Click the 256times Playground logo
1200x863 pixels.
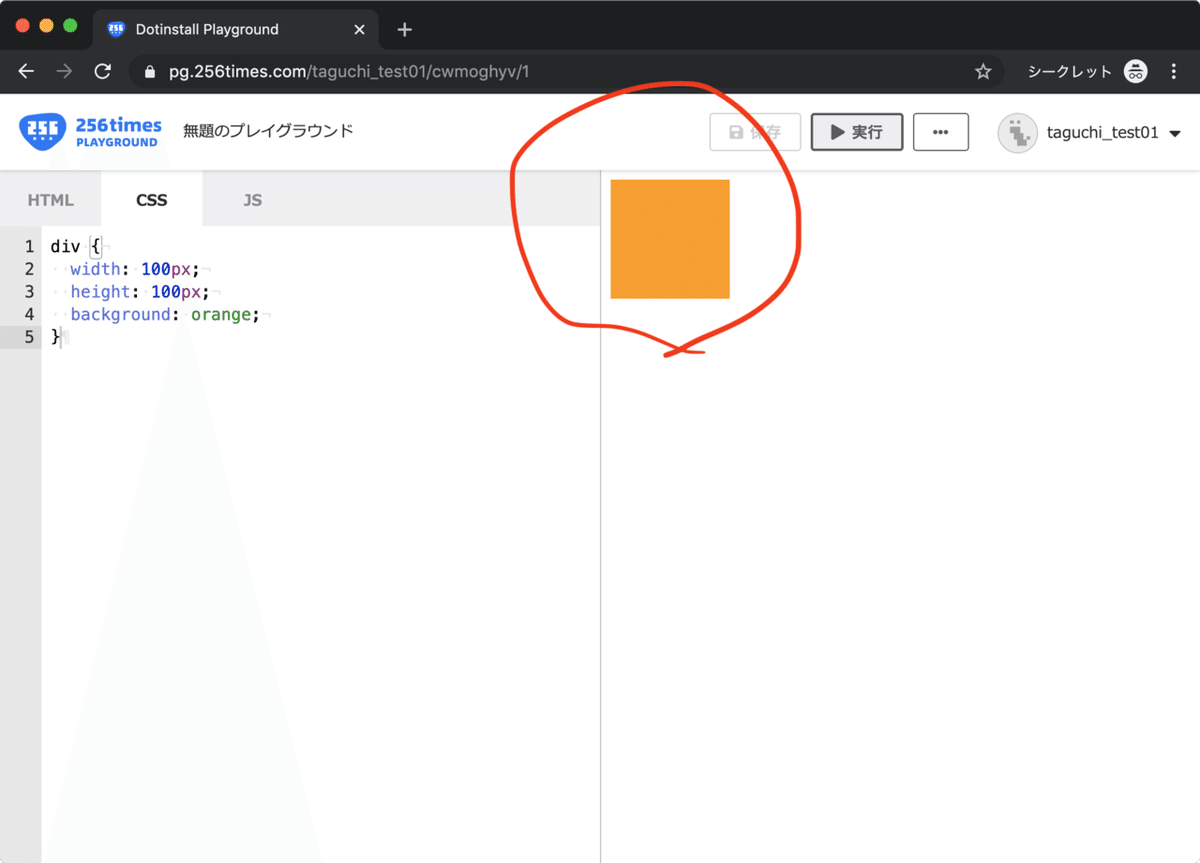(90, 132)
